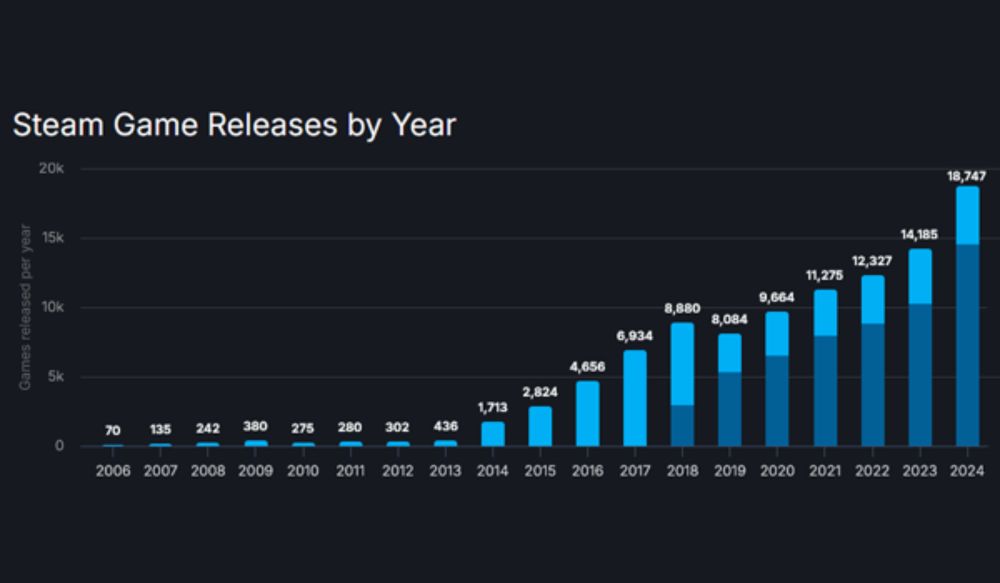Screen dimensions: 1000x583
Task: Select the 2023 bar's dark blue segment
Action: 920,375
